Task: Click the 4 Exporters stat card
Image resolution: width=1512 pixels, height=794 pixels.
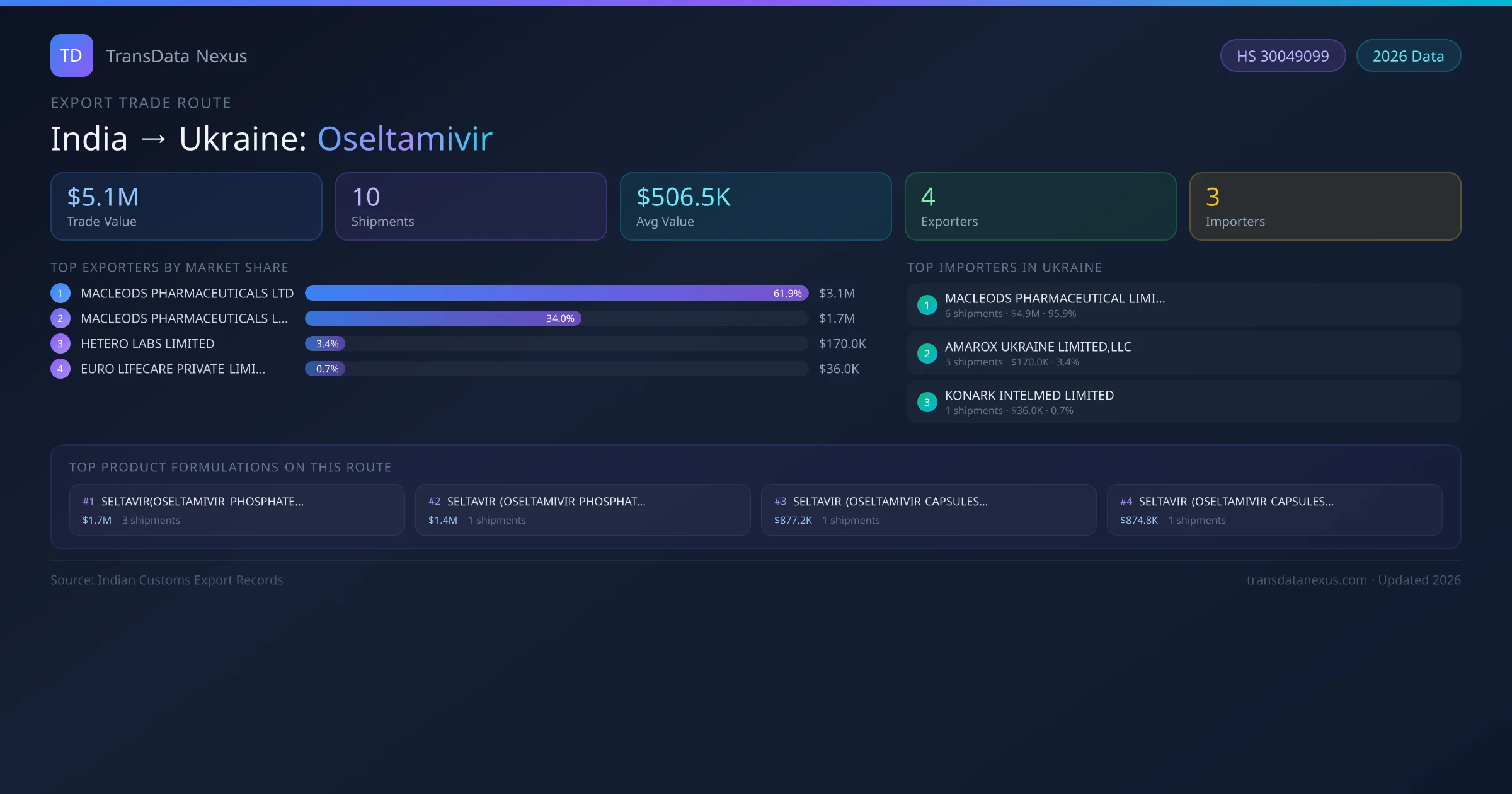Action: click(x=1040, y=206)
